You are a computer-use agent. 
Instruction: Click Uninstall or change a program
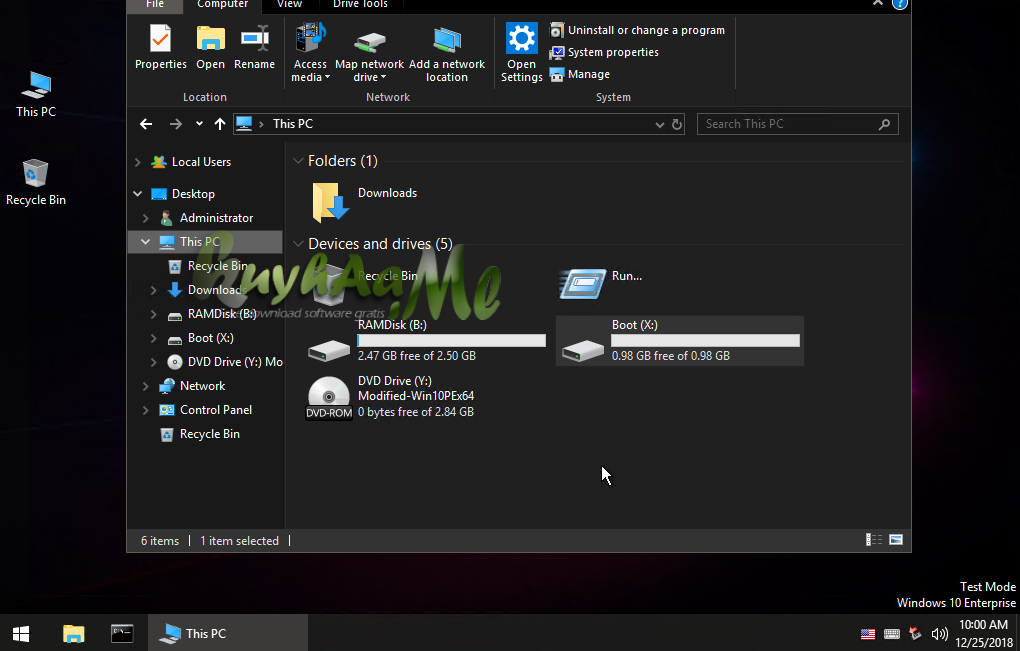[x=638, y=30]
